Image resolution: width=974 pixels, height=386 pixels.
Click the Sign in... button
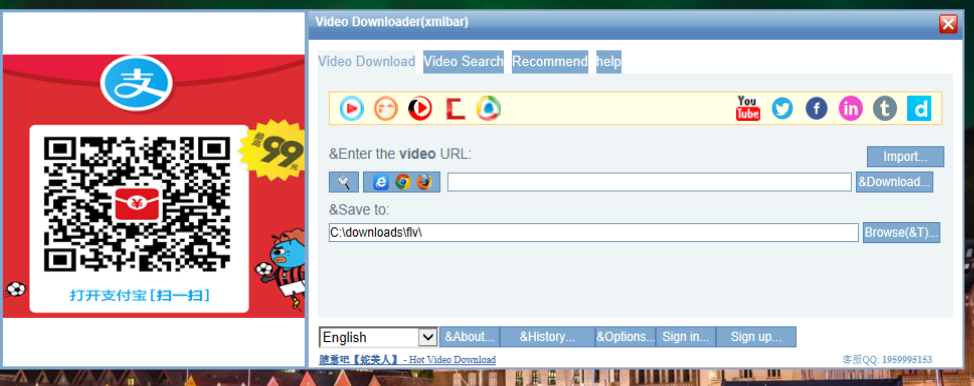tap(686, 337)
